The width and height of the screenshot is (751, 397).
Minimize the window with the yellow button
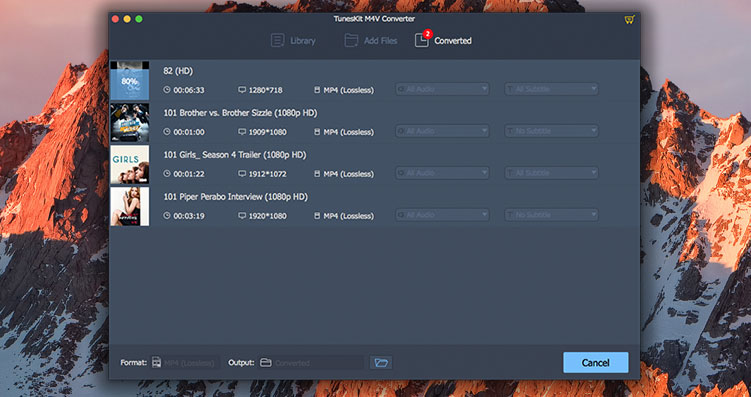127,19
